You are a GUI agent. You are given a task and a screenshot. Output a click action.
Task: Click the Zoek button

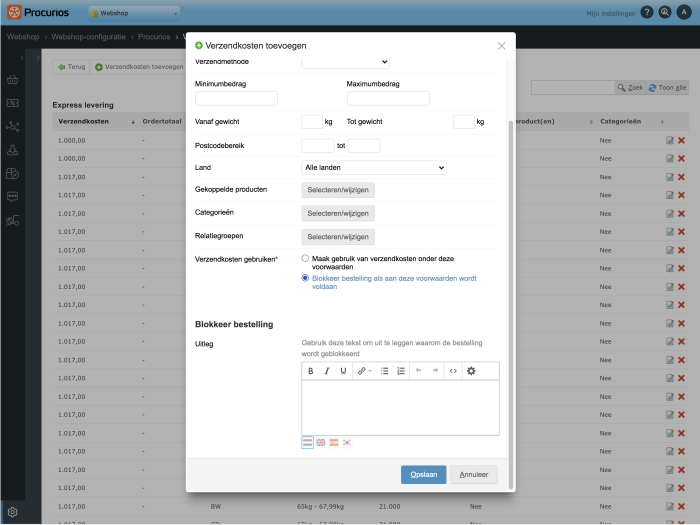(630, 88)
